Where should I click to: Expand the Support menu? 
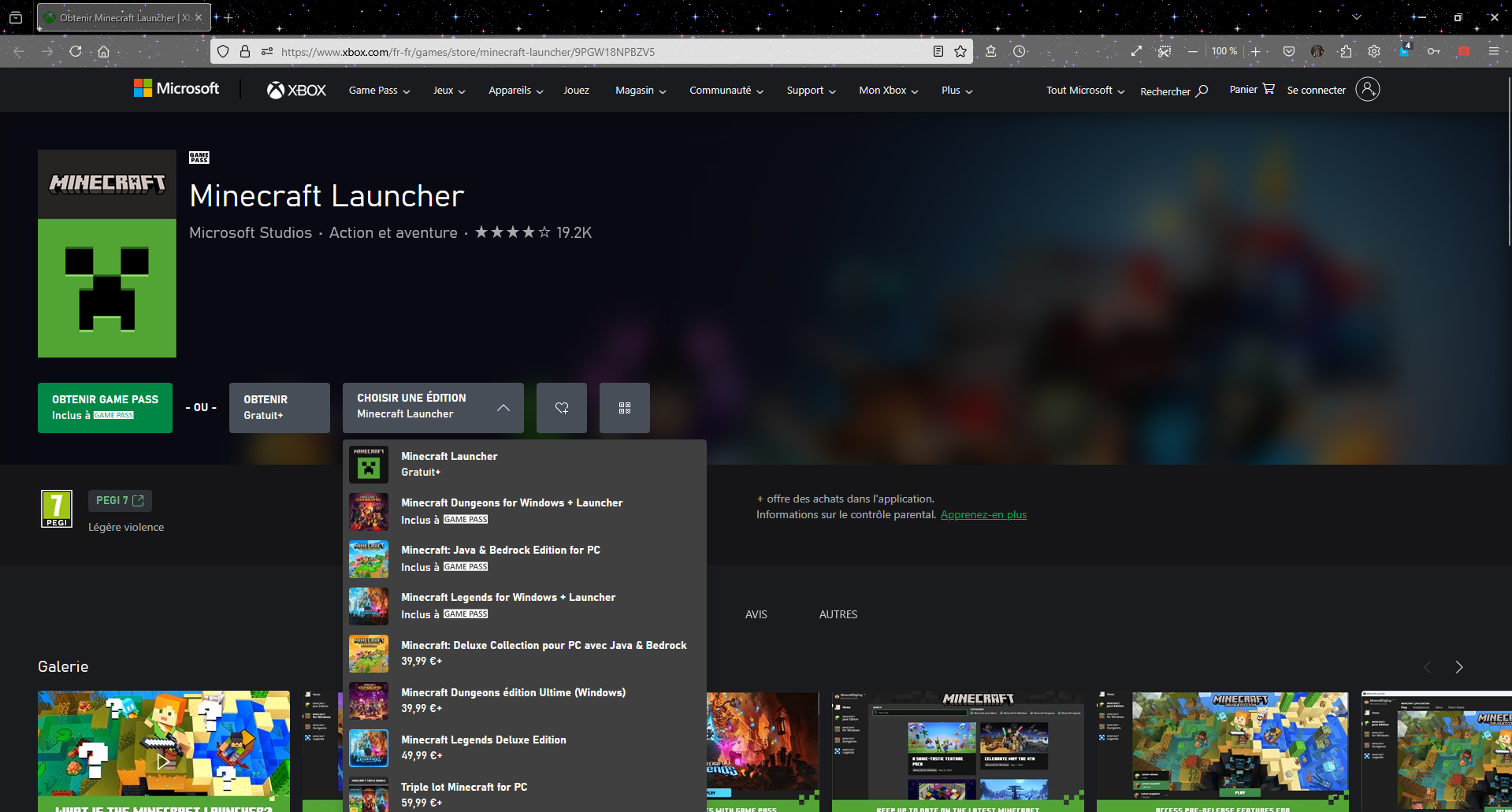(811, 91)
